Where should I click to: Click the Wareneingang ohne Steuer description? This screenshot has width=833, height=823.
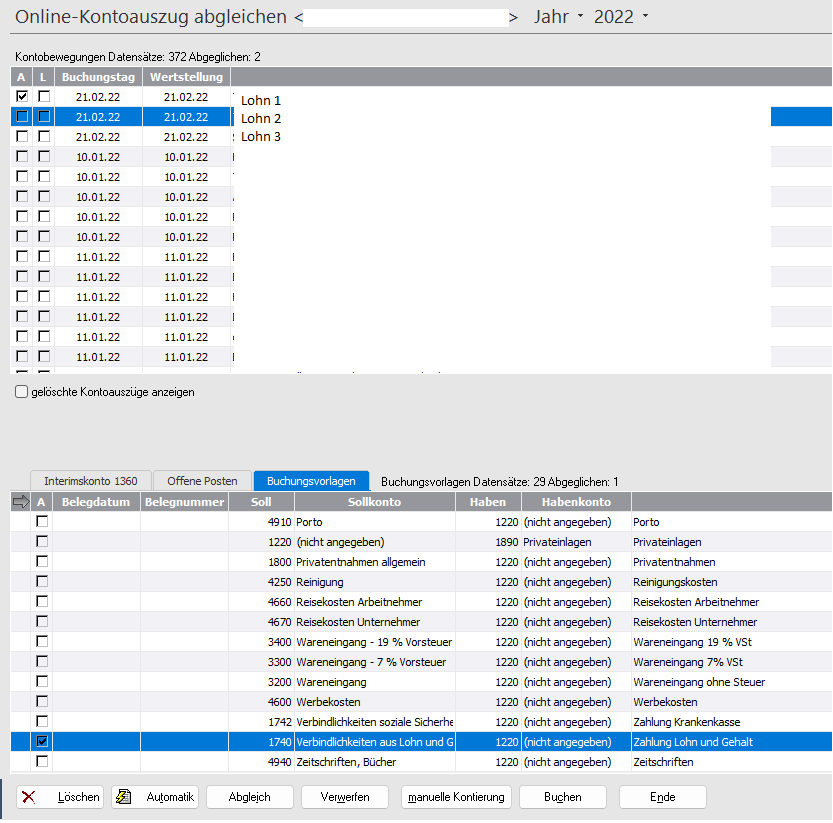pos(699,682)
